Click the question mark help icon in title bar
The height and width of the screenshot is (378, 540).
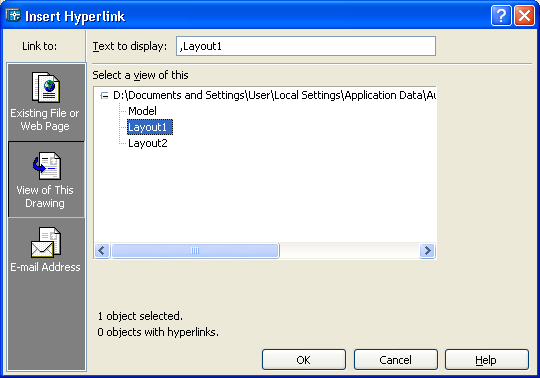click(x=501, y=16)
